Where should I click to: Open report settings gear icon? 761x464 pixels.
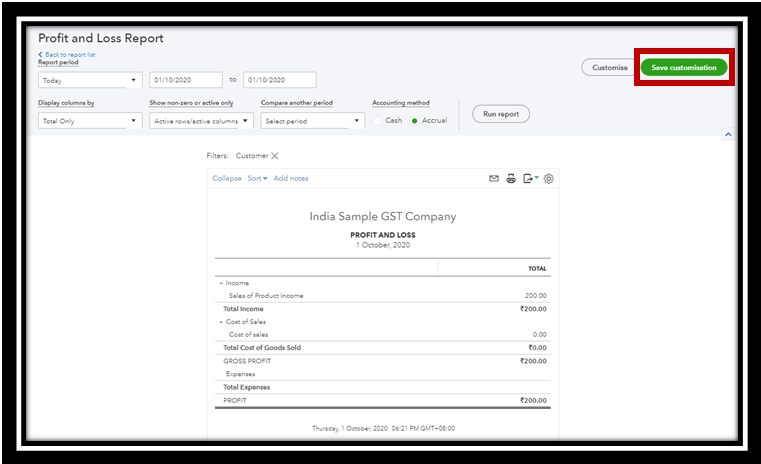point(549,179)
